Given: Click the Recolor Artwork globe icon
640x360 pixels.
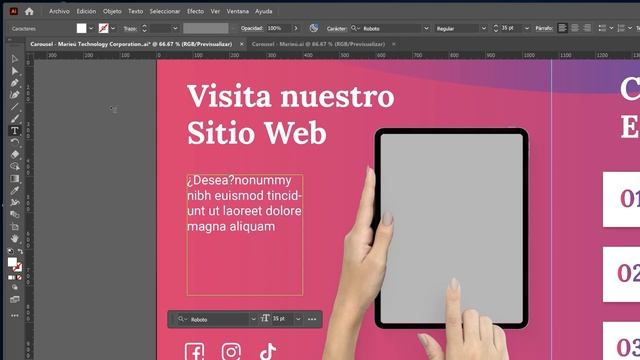Looking at the screenshot, I should pyautogui.click(x=313, y=28).
